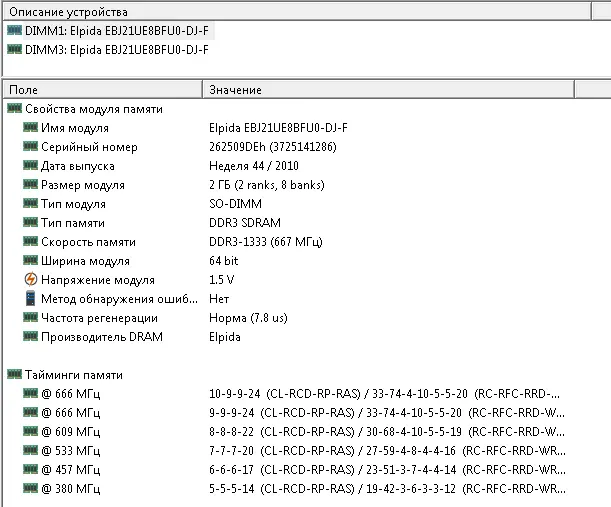This screenshot has width=611, height=507.
Task: Click memory icon of '@ 380 МГц' row
Action: tap(30, 488)
